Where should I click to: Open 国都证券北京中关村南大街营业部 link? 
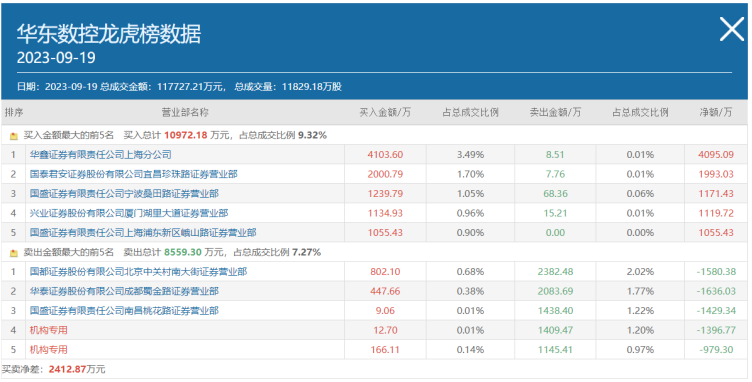138,272
